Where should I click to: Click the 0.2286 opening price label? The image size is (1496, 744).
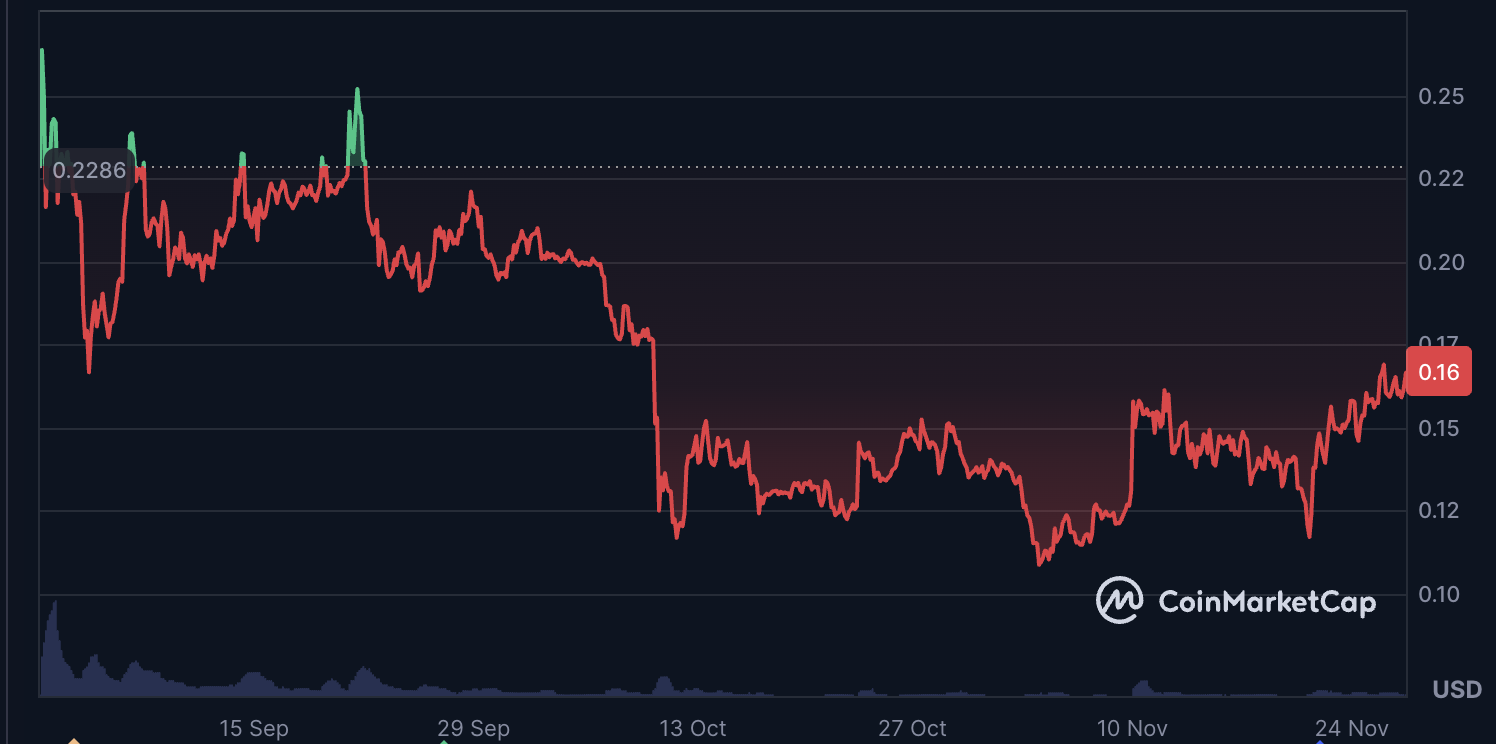point(89,170)
